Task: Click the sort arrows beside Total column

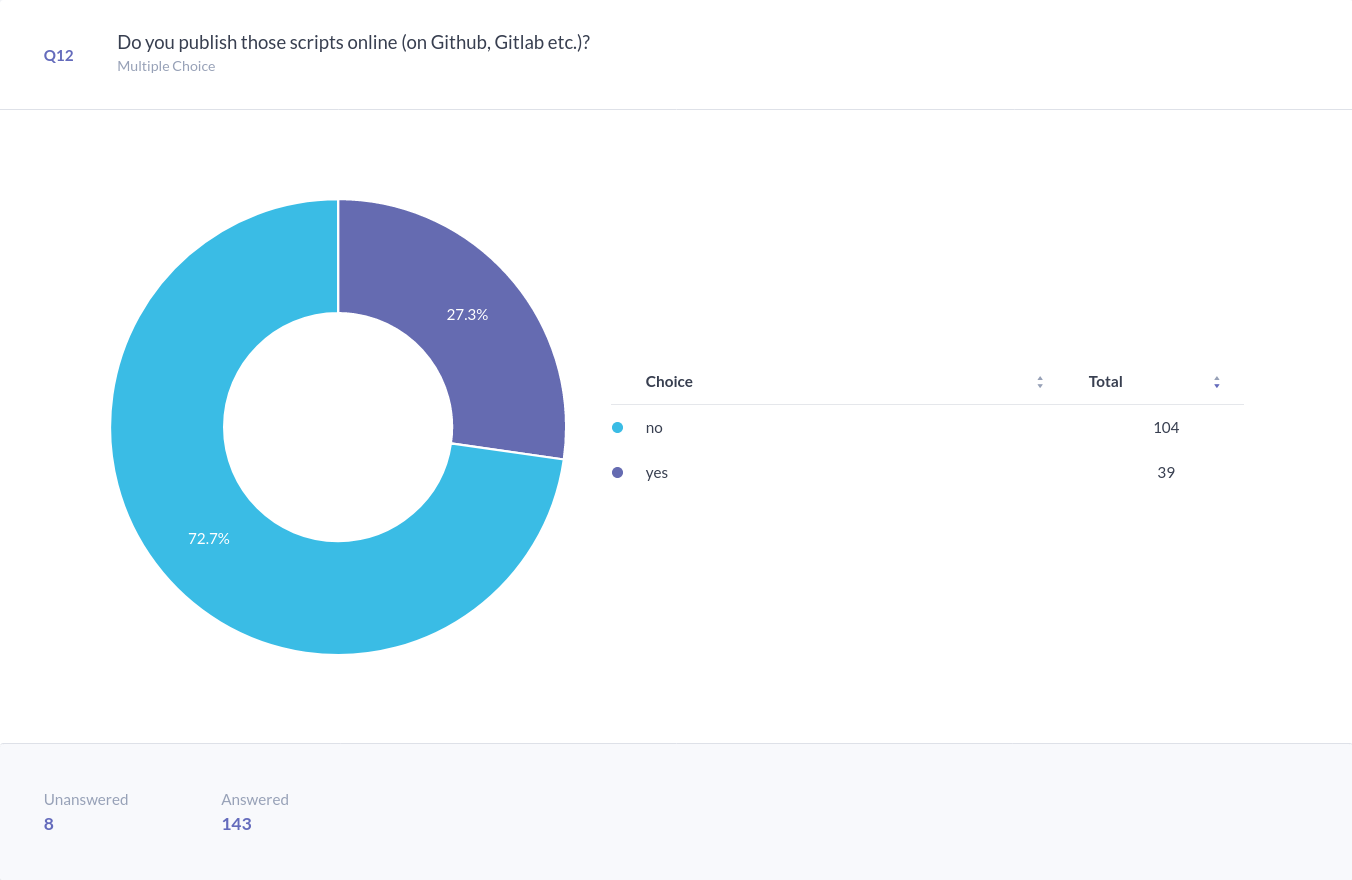Action: 1216,382
